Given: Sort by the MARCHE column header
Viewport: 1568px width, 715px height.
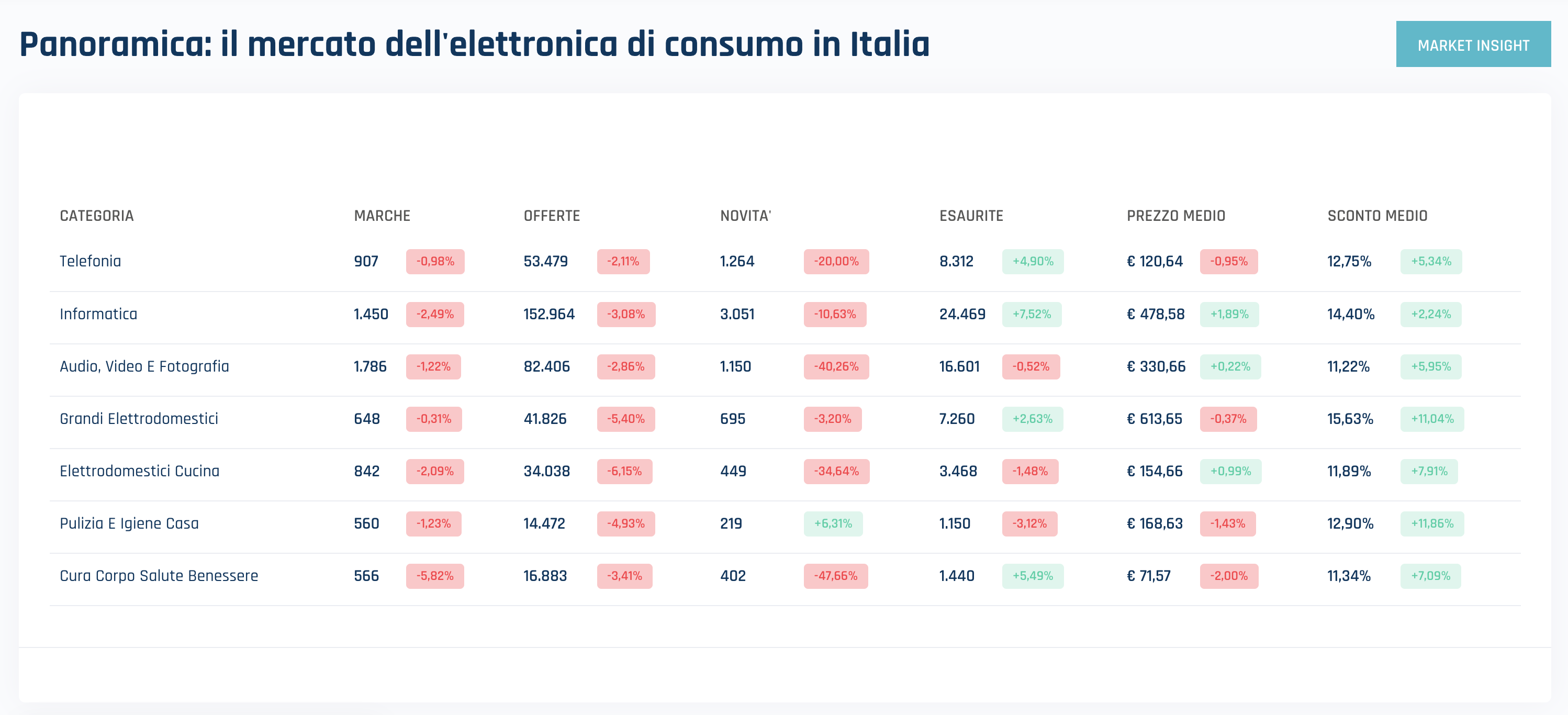Looking at the screenshot, I should (x=382, y=216).
